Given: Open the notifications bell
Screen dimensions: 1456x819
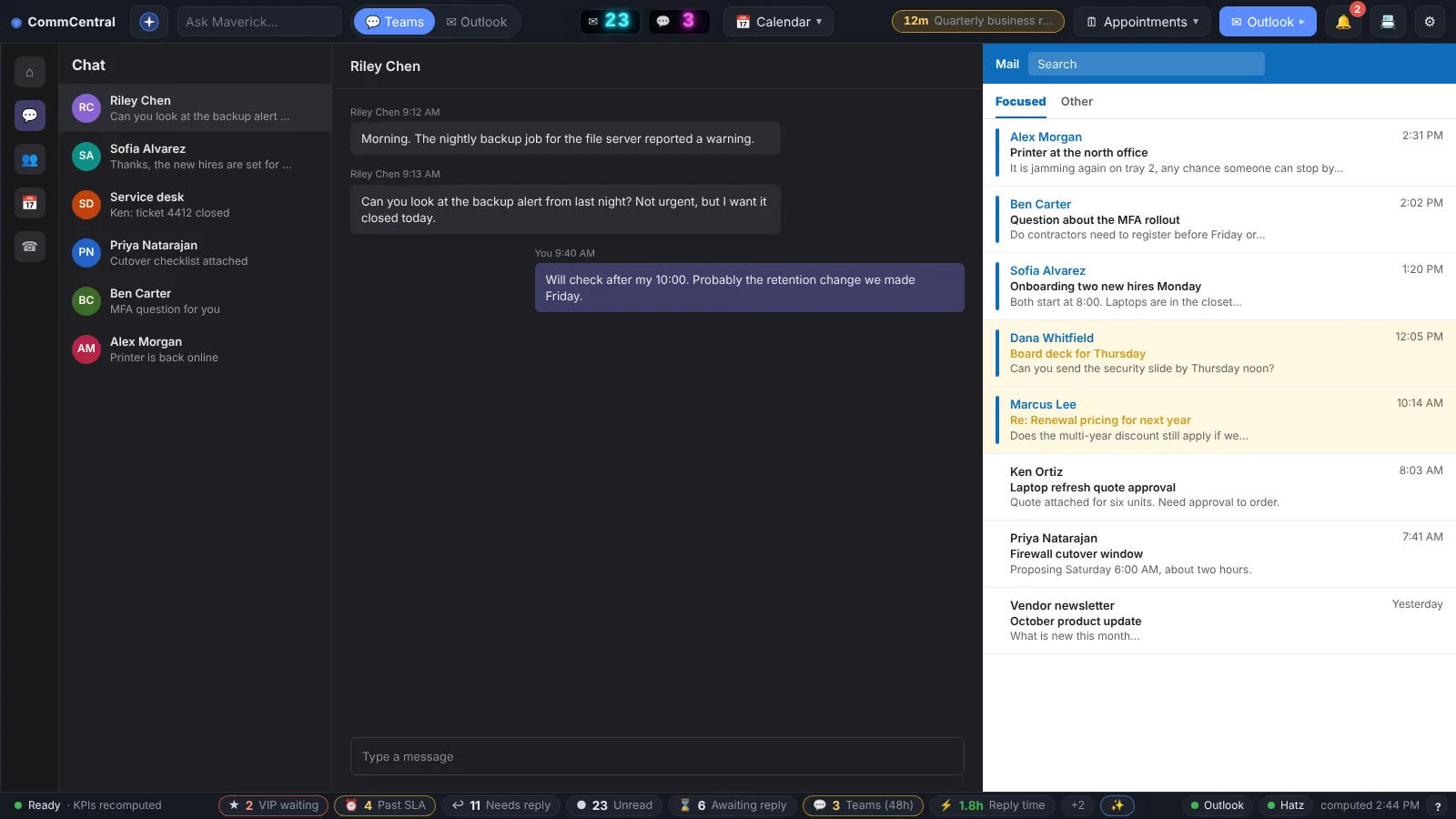Looking at the screenshot, I should click(1343, 22).
